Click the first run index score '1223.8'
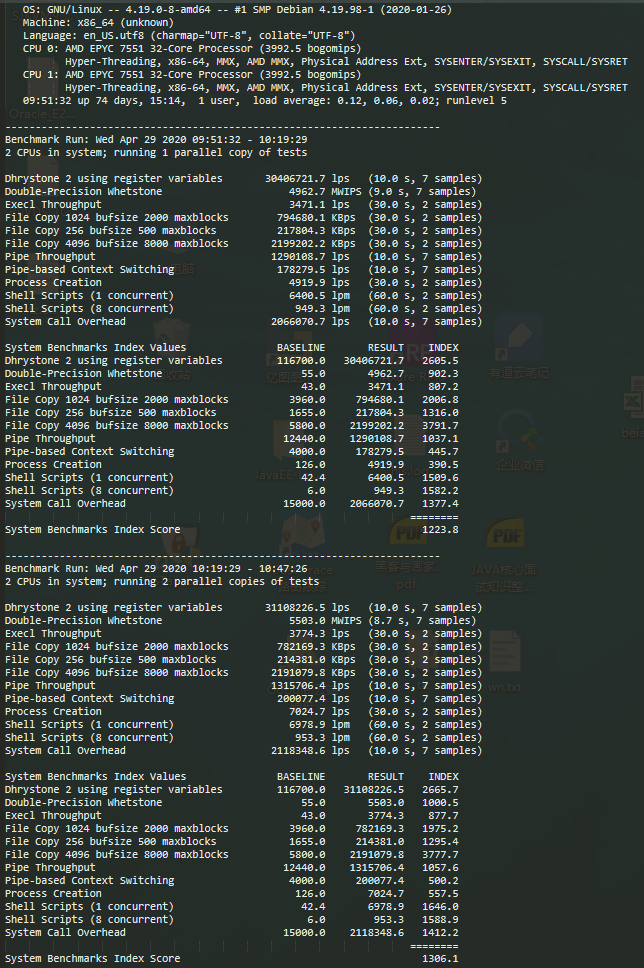 click(x=440, y=529)
